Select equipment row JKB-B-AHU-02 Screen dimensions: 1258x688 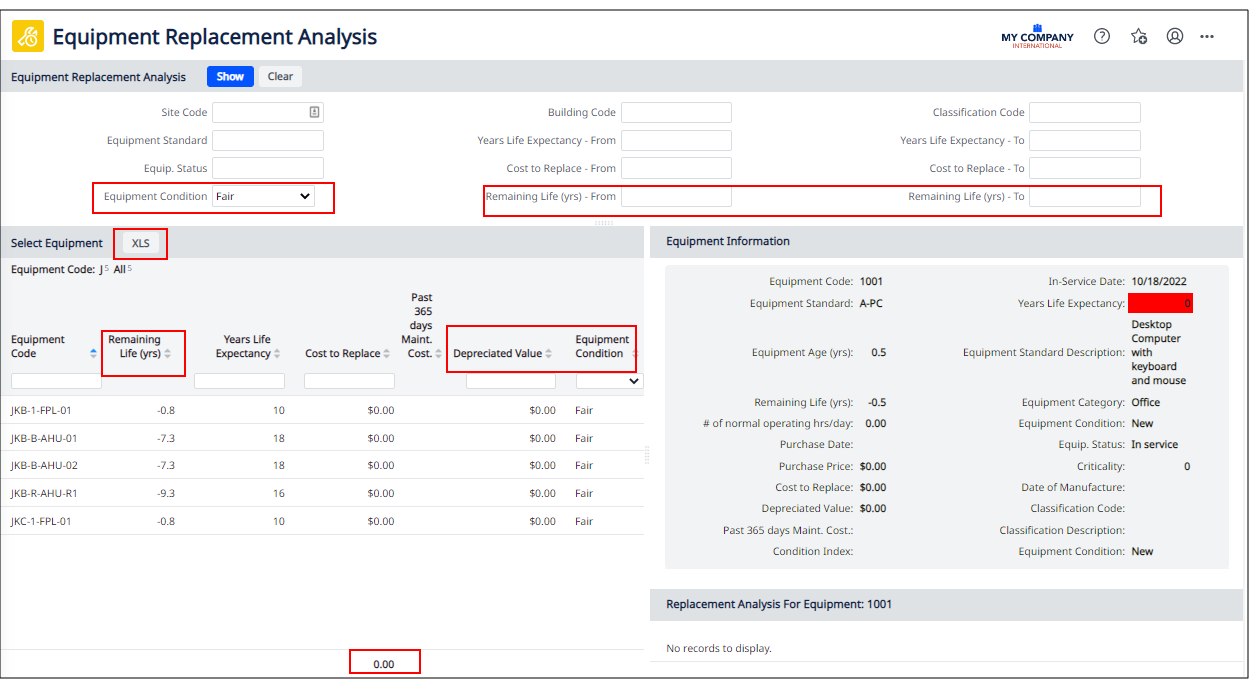[x=322, y=465]
